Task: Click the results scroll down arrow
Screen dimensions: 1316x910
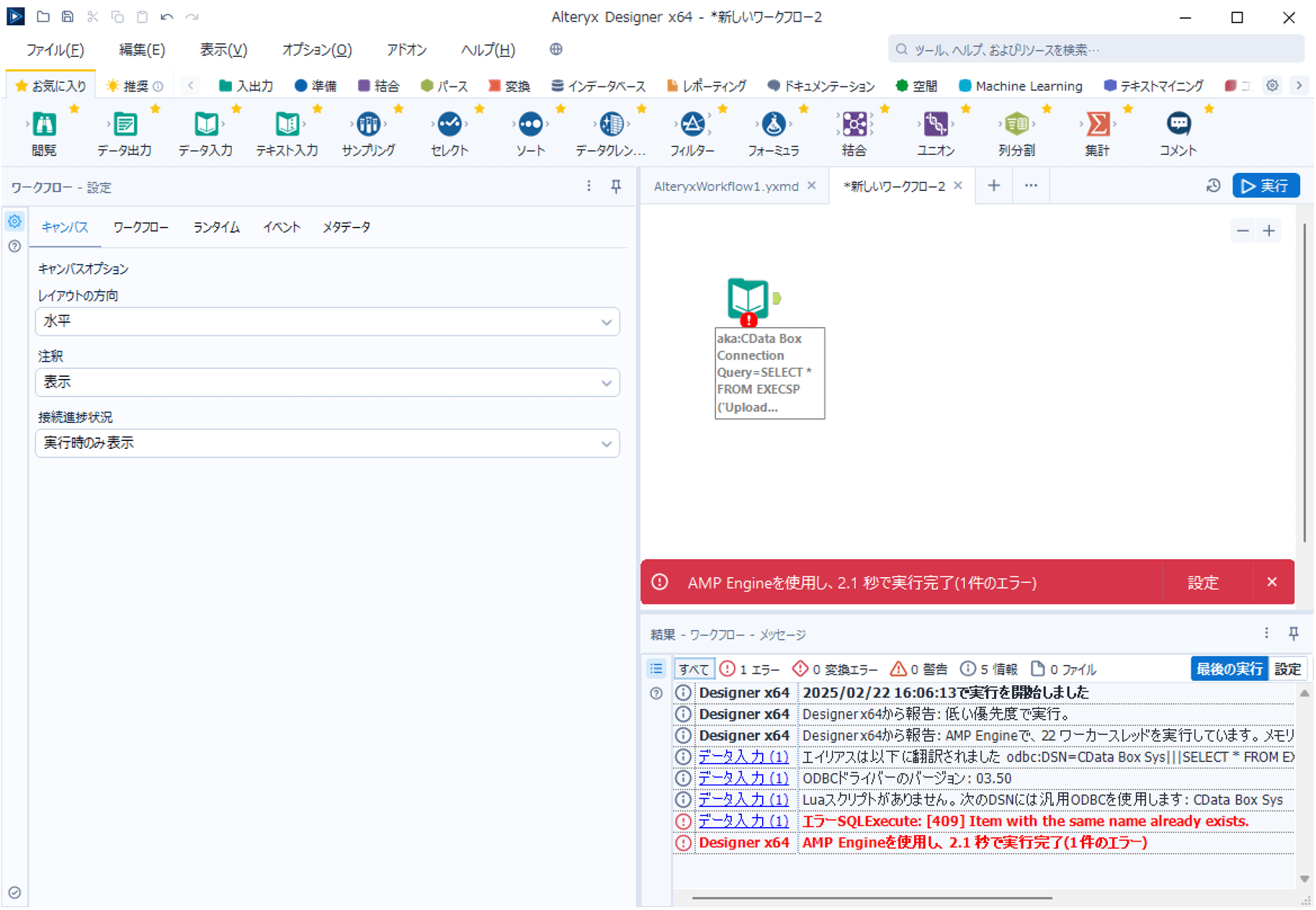Action: pyautogui.click(x=1304, y=878)
